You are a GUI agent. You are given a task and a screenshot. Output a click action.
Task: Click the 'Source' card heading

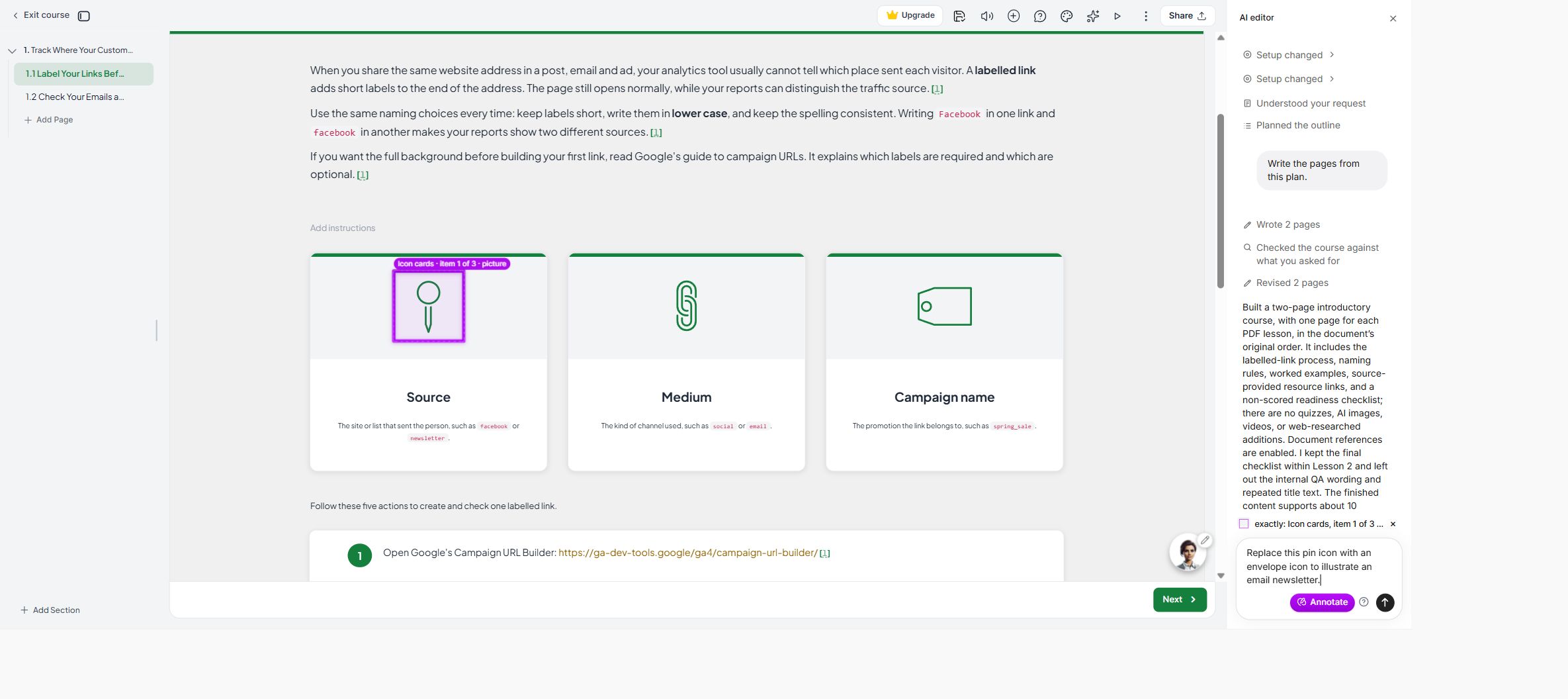(428, 397)
